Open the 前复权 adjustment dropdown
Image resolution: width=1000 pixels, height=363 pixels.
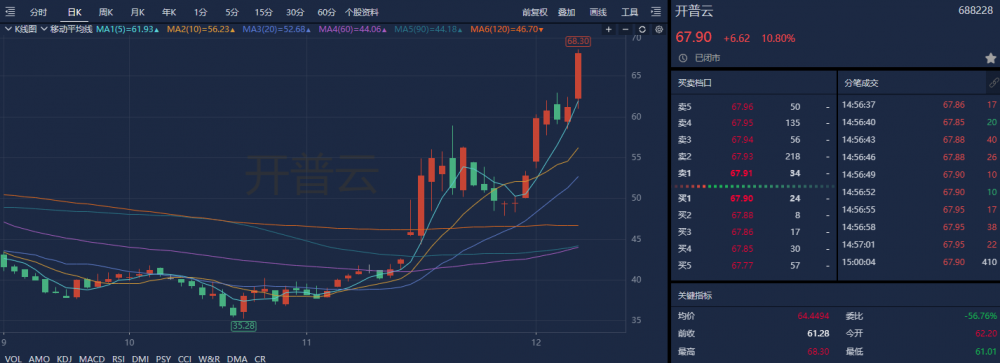534,12
